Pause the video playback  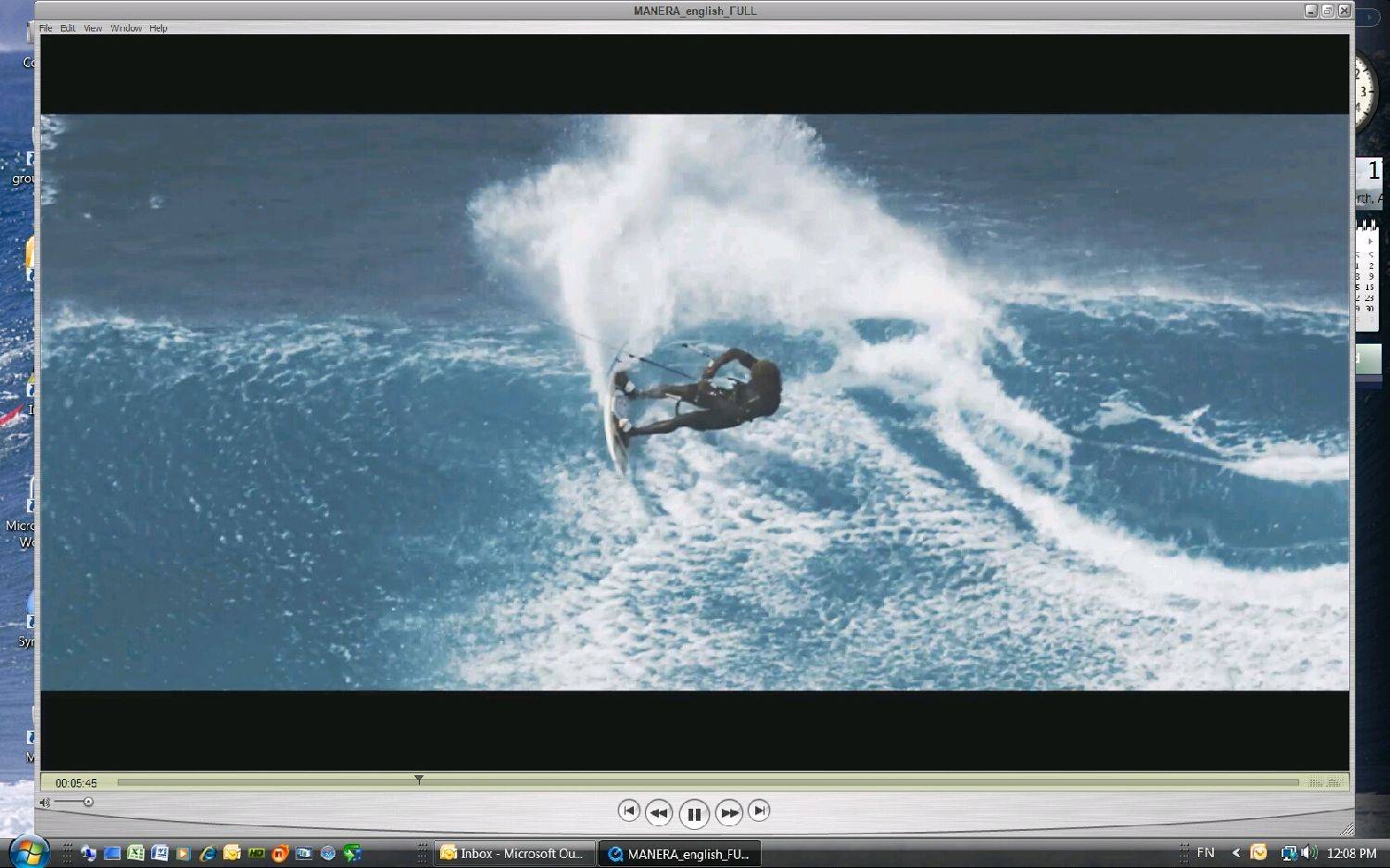tap(693, 814)
